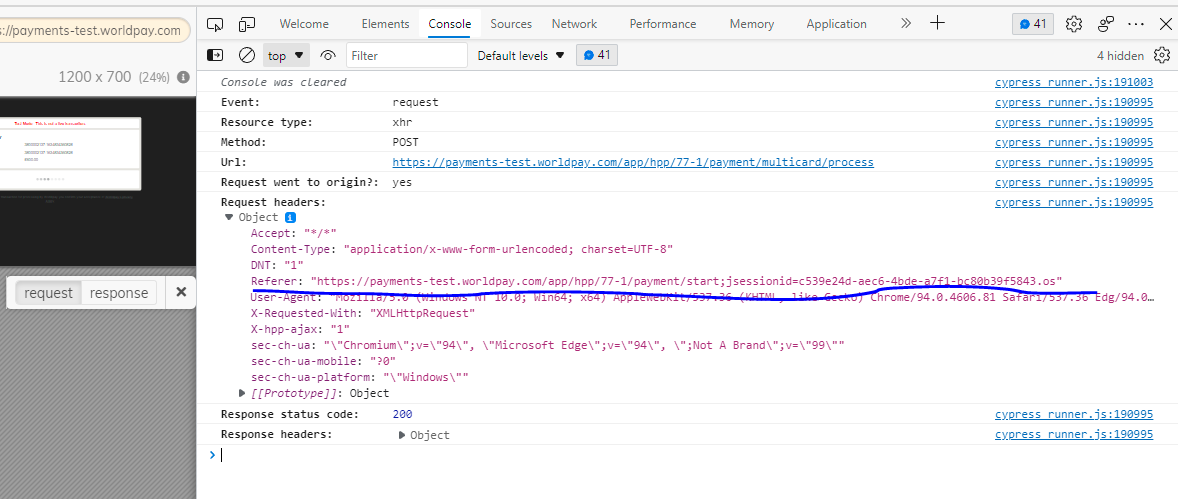Open the feedback/person icon in tab bar
The height and width of the screenshot is (499, 1178).
coord(1105,24)
